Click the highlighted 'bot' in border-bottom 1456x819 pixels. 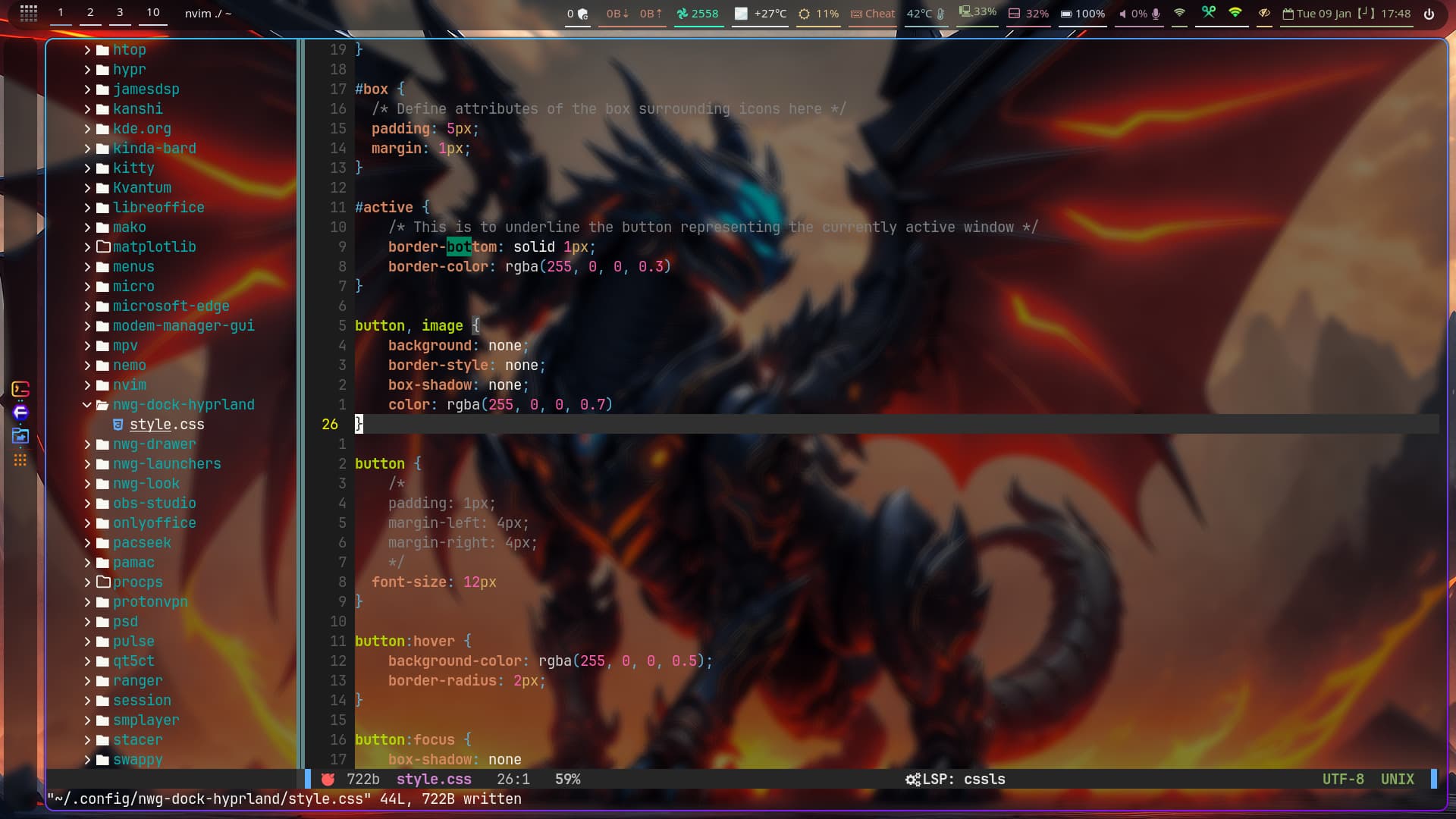point(459,247)
